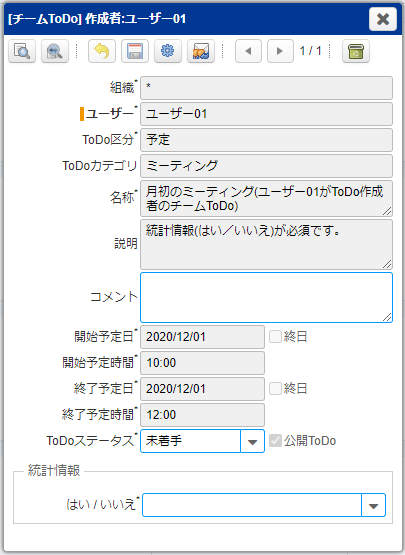The height and width of the screenshot is (555, 405).
Task: Click the lookup record search icon
Action: [22, 51]
